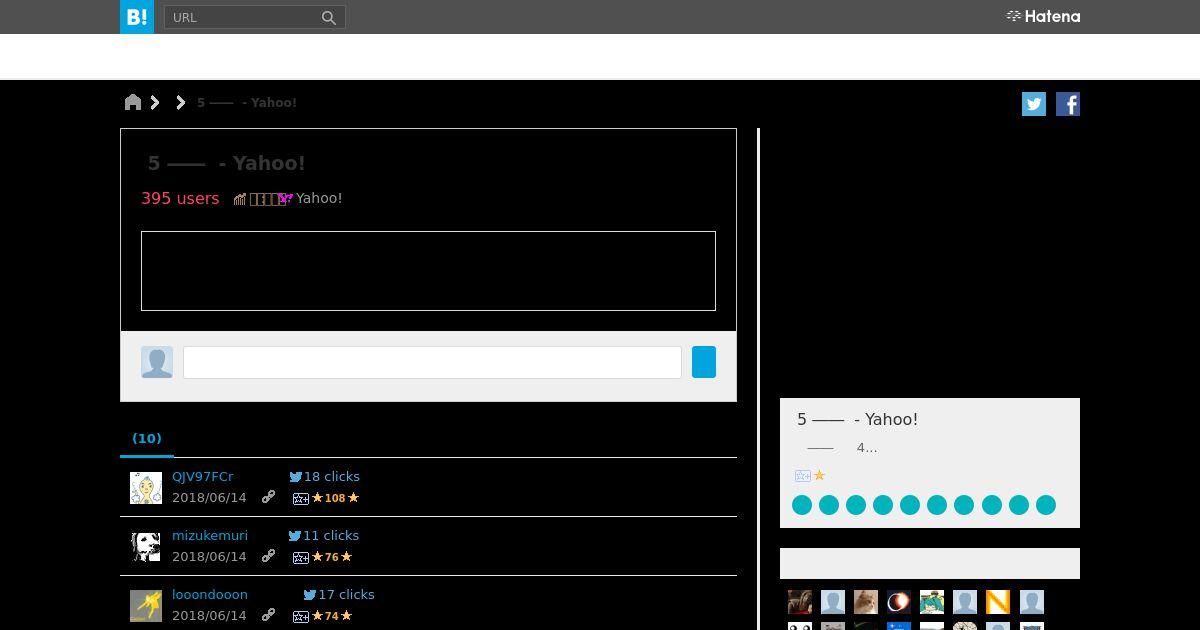The height and width of the screenshot is (630, 1200).
Task: Open looondooon's avatar image
Action: (x=146, y=606)
